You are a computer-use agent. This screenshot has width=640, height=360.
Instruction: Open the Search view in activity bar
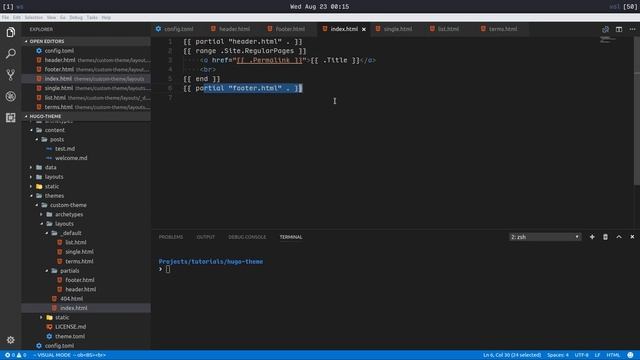(11, 53)
